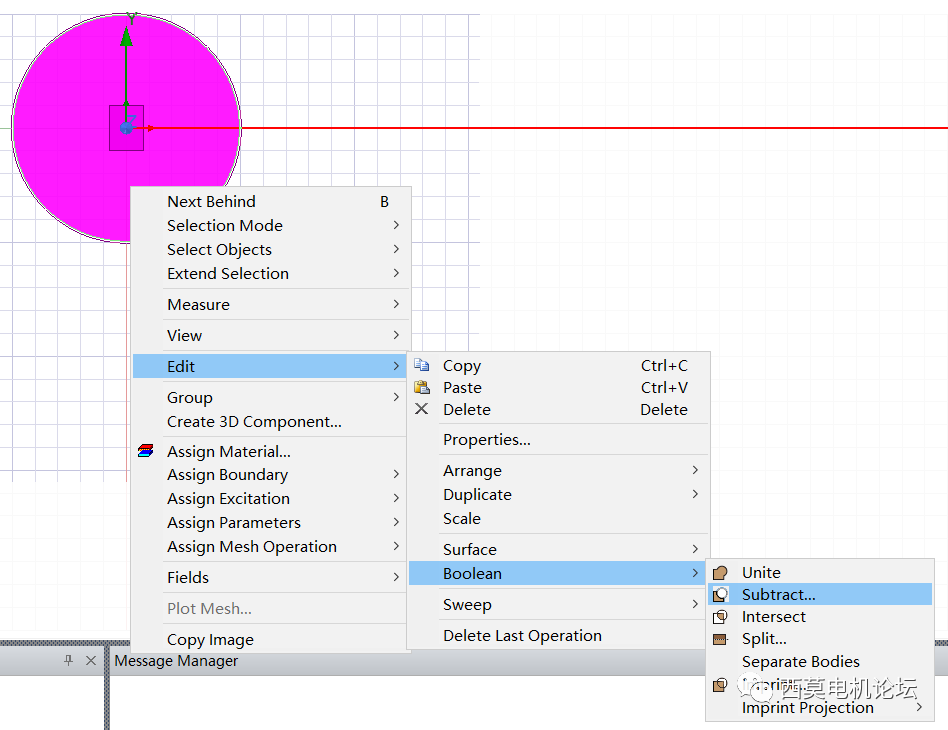Image resolution: width=948 pixels, height=730 pixels.
Task: Click the Message Manager panel title
Action: pyautogui.click(x=176, y=660)
